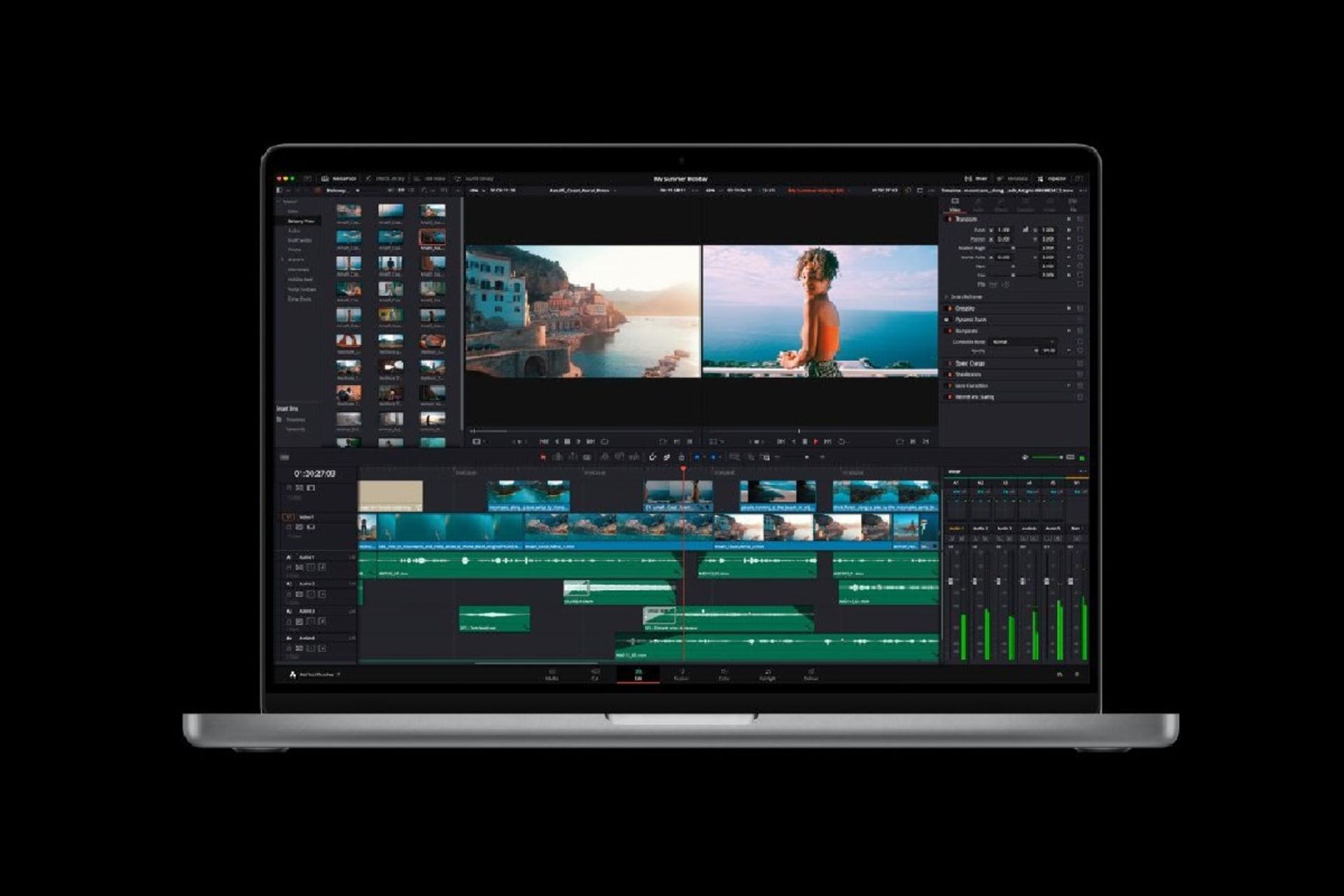The width and height of the screenshot is (1344, 896).
Task: Toggle Linked Selection chain icon
Action: 666,457
